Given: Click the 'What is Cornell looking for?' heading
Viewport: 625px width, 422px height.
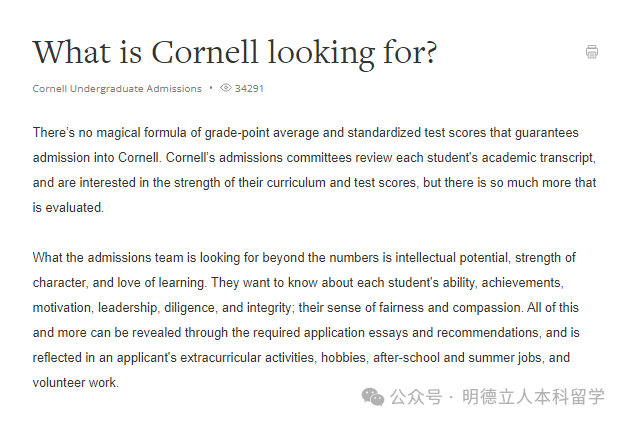Looking at the screenshot, I should [235, 53].
